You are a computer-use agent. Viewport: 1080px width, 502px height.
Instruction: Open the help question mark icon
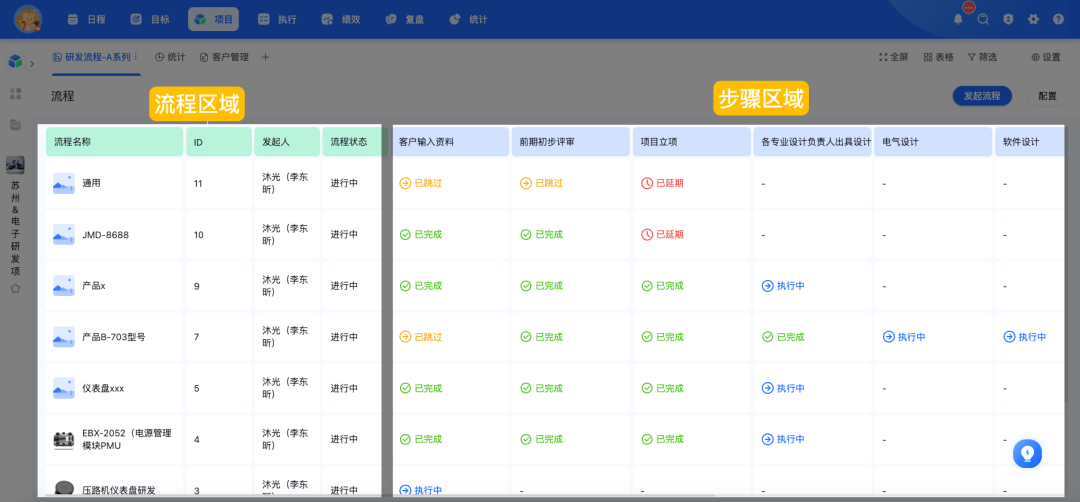tap(1058, 19)
